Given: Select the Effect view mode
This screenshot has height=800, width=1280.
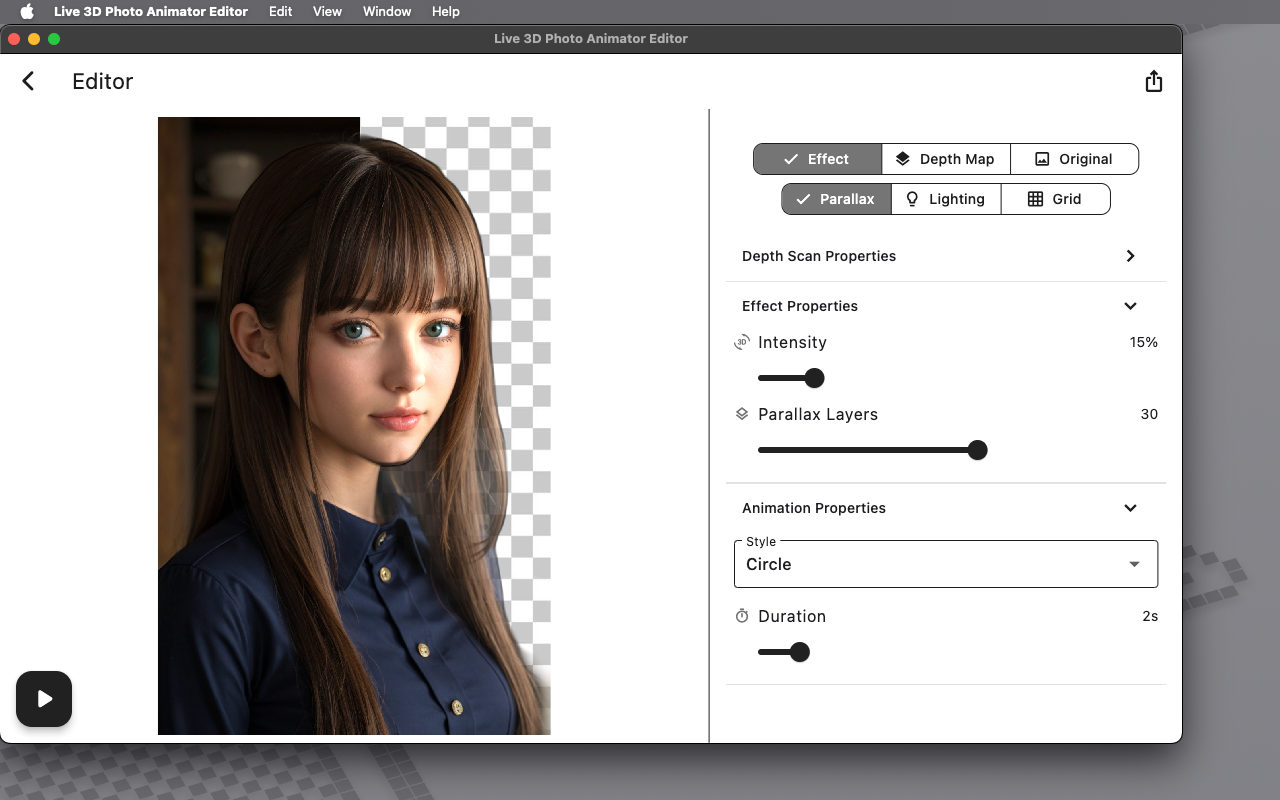Looking at the screenshot, I should click(x=817, y=159).
